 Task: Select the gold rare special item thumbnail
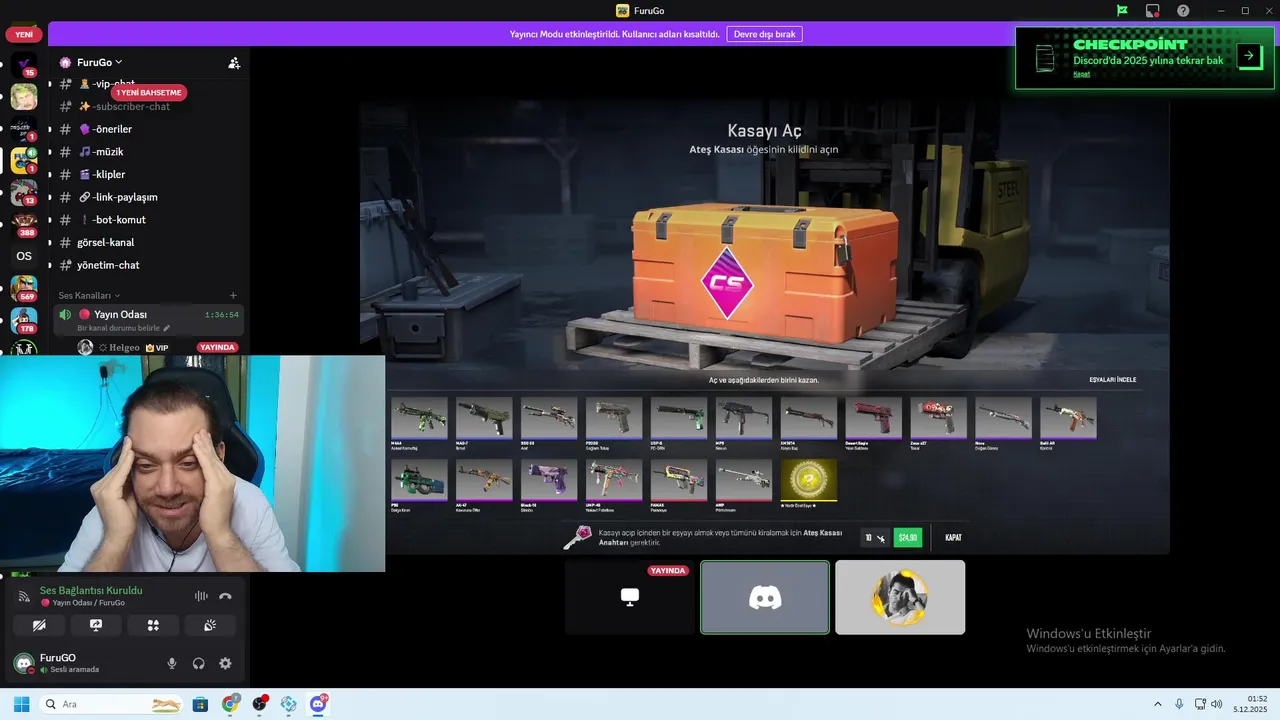click(x=809, y=480)
